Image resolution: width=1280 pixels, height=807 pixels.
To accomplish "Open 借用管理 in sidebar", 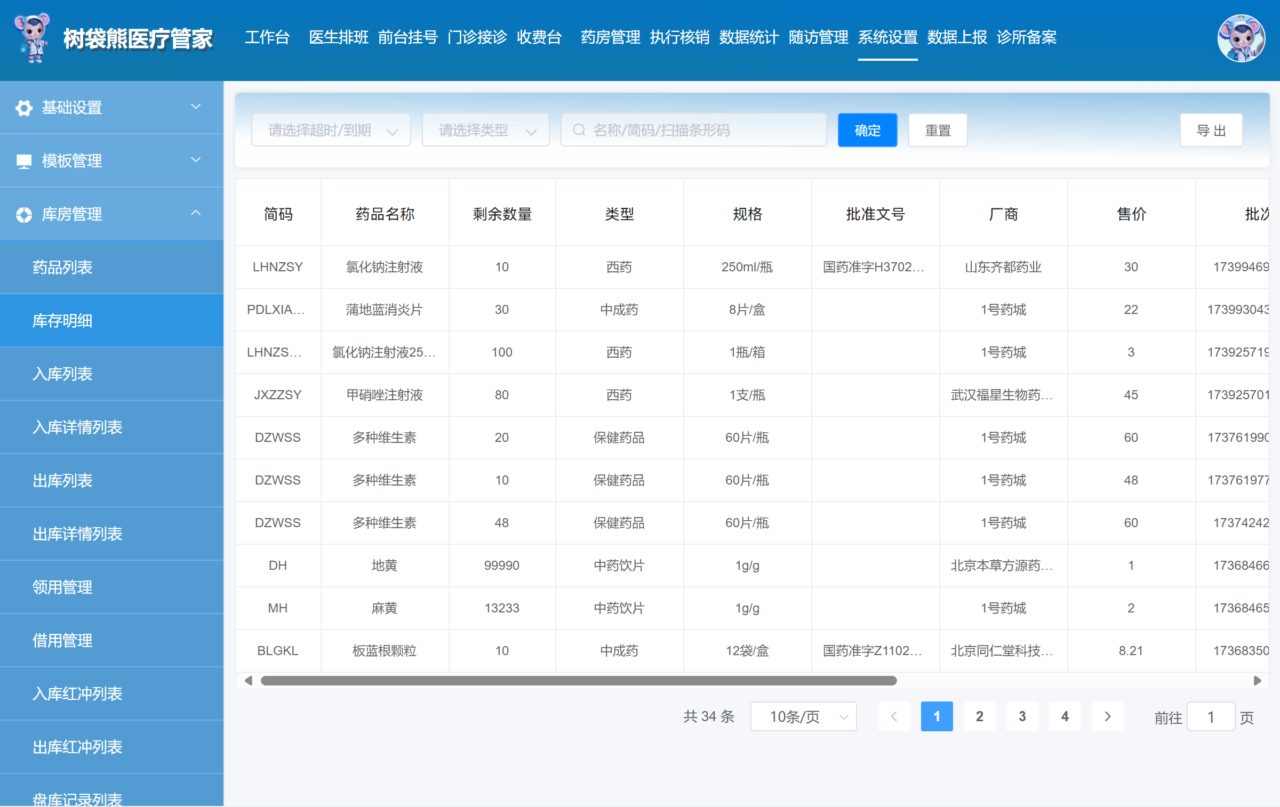I will click(112, 640).
